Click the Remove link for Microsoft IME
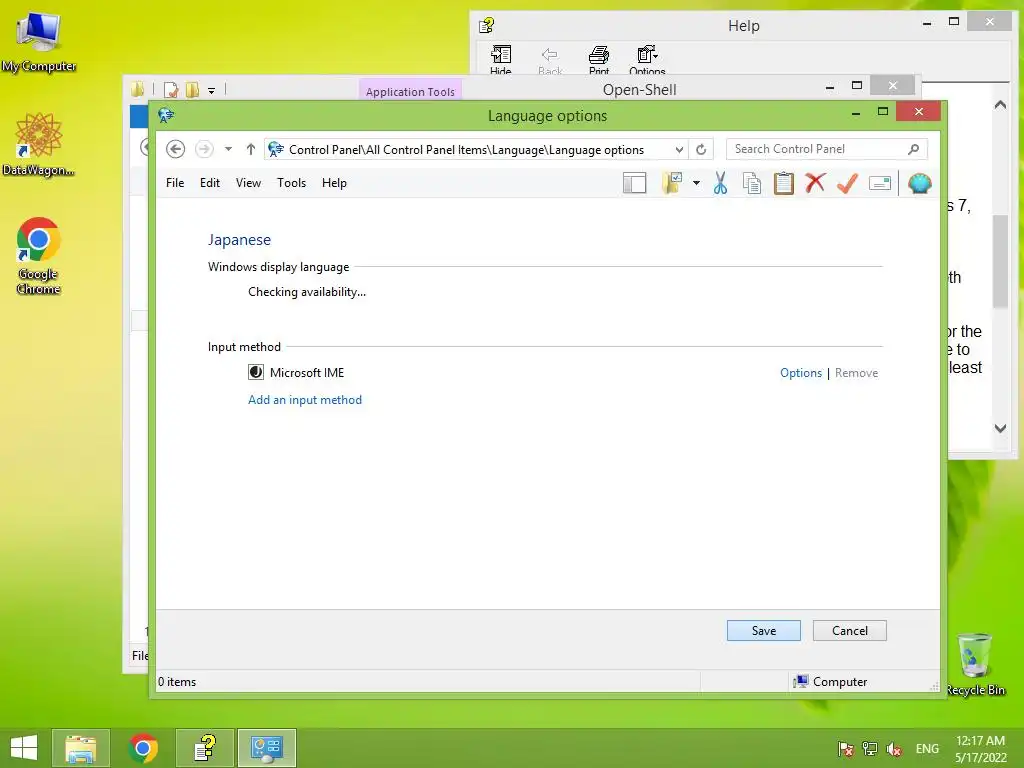Viewport: 1024px width, 768px height. pos(856,373)
